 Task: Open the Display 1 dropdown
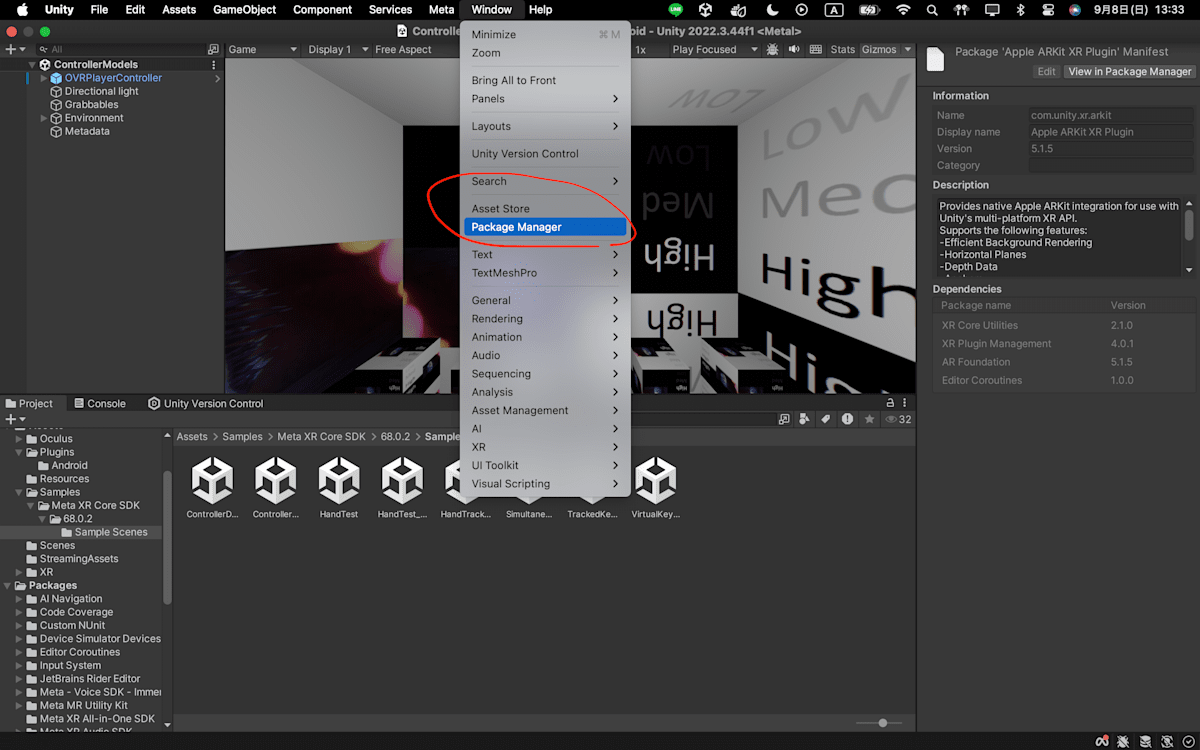point(336,50)
